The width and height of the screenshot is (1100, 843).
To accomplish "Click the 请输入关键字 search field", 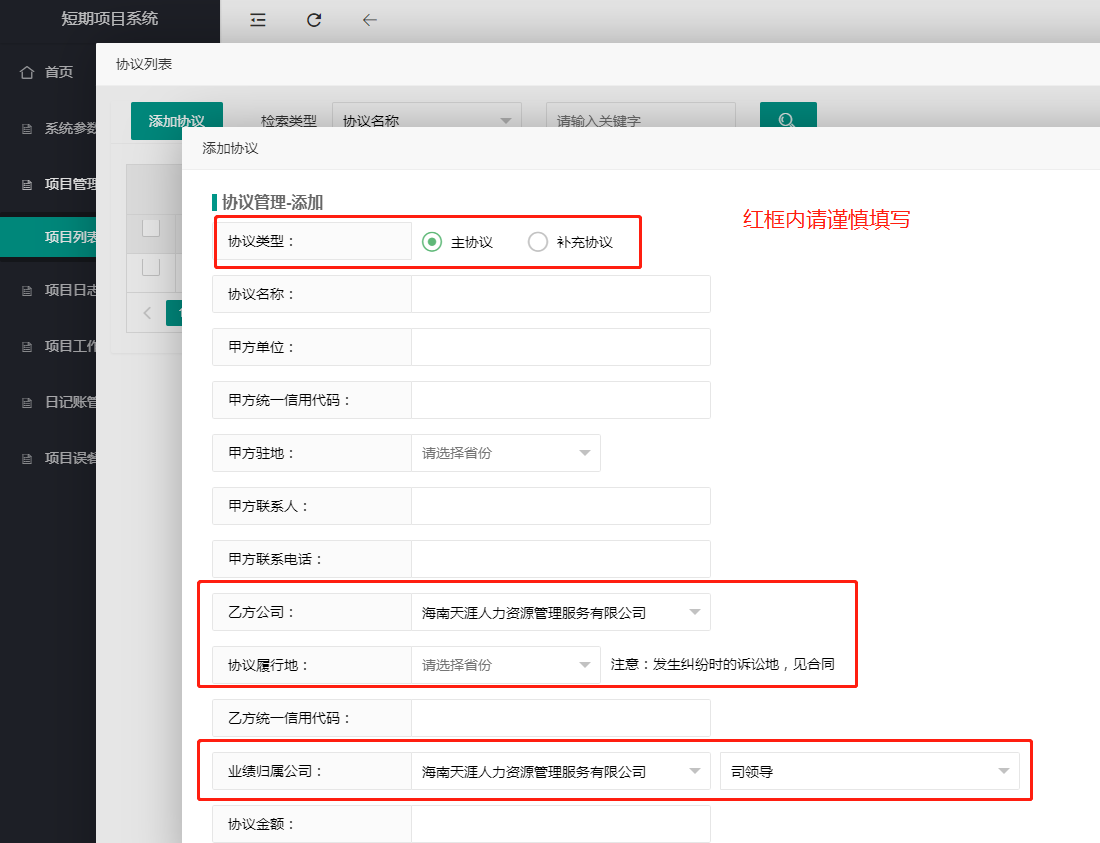I will coord(640,116).
